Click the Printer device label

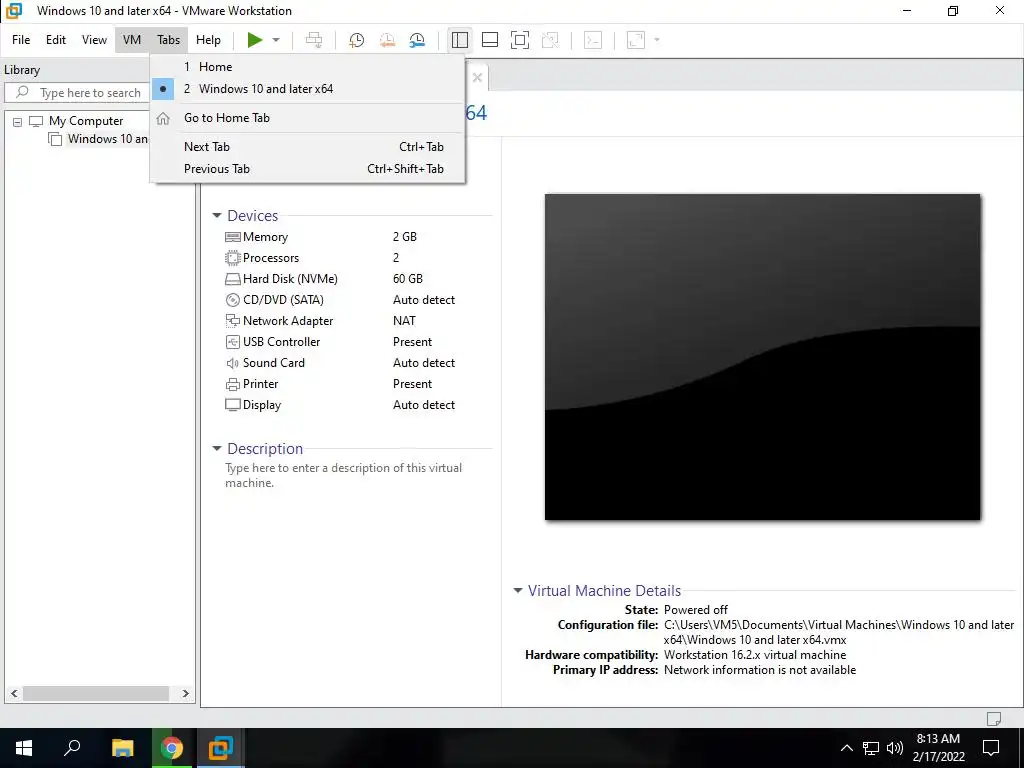coord(261,383)
